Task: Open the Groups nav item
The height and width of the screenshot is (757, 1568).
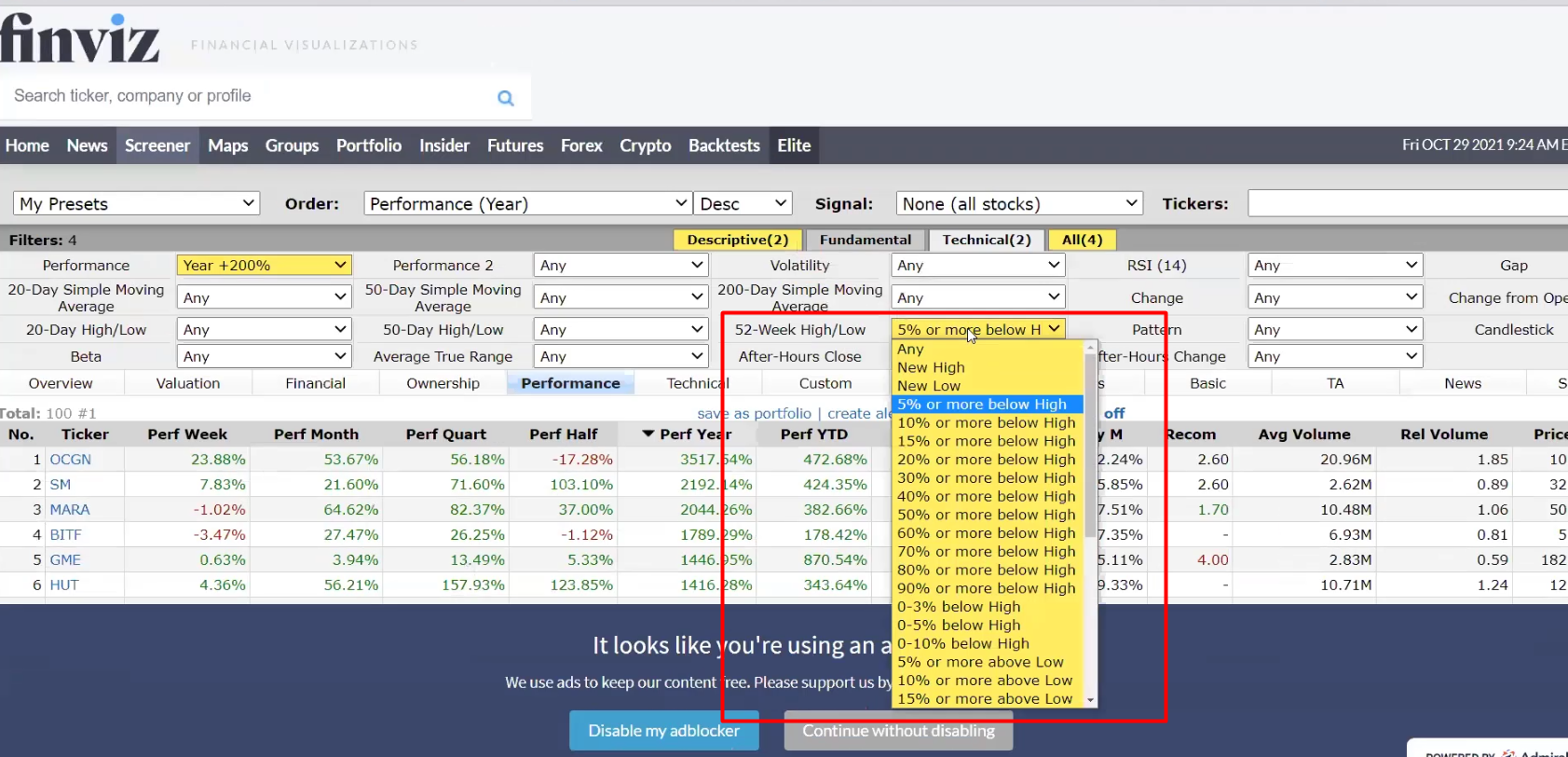Action: tap(292, 145)
